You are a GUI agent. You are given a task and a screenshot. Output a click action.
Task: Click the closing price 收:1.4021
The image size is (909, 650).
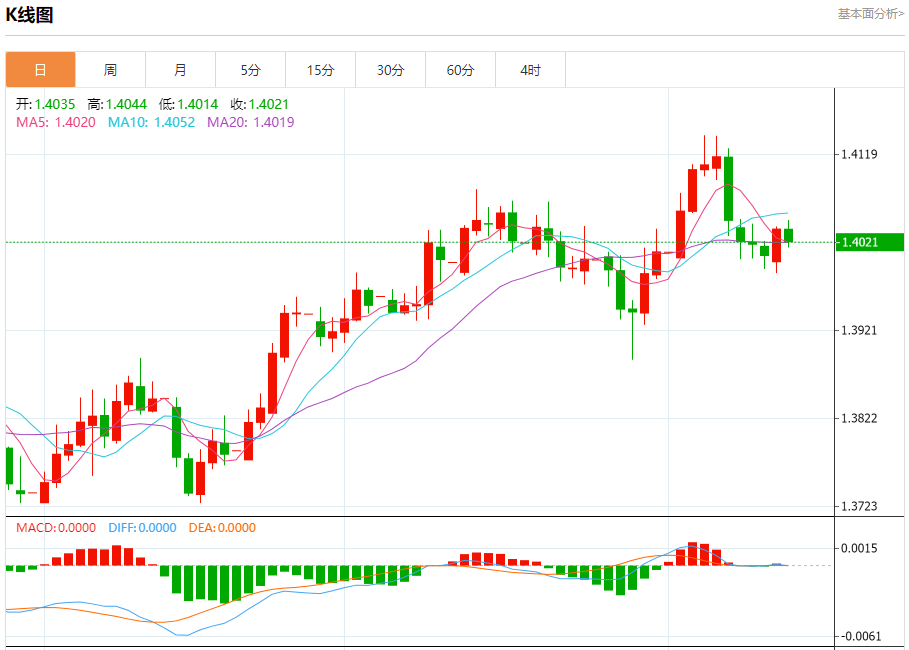coord(260,104)
